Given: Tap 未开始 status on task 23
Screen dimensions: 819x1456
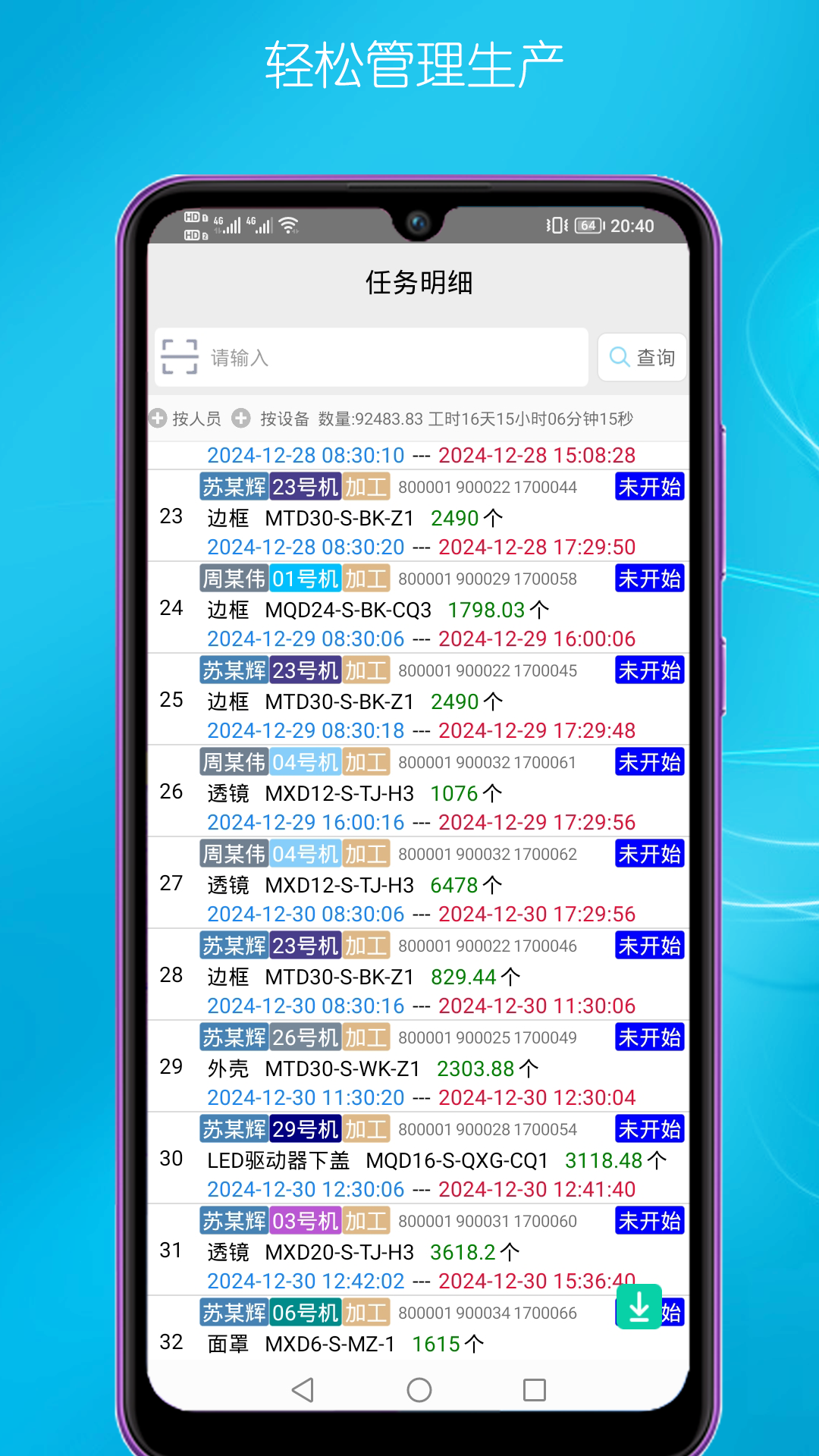Looking at the screenshot, I should [649, 487].
